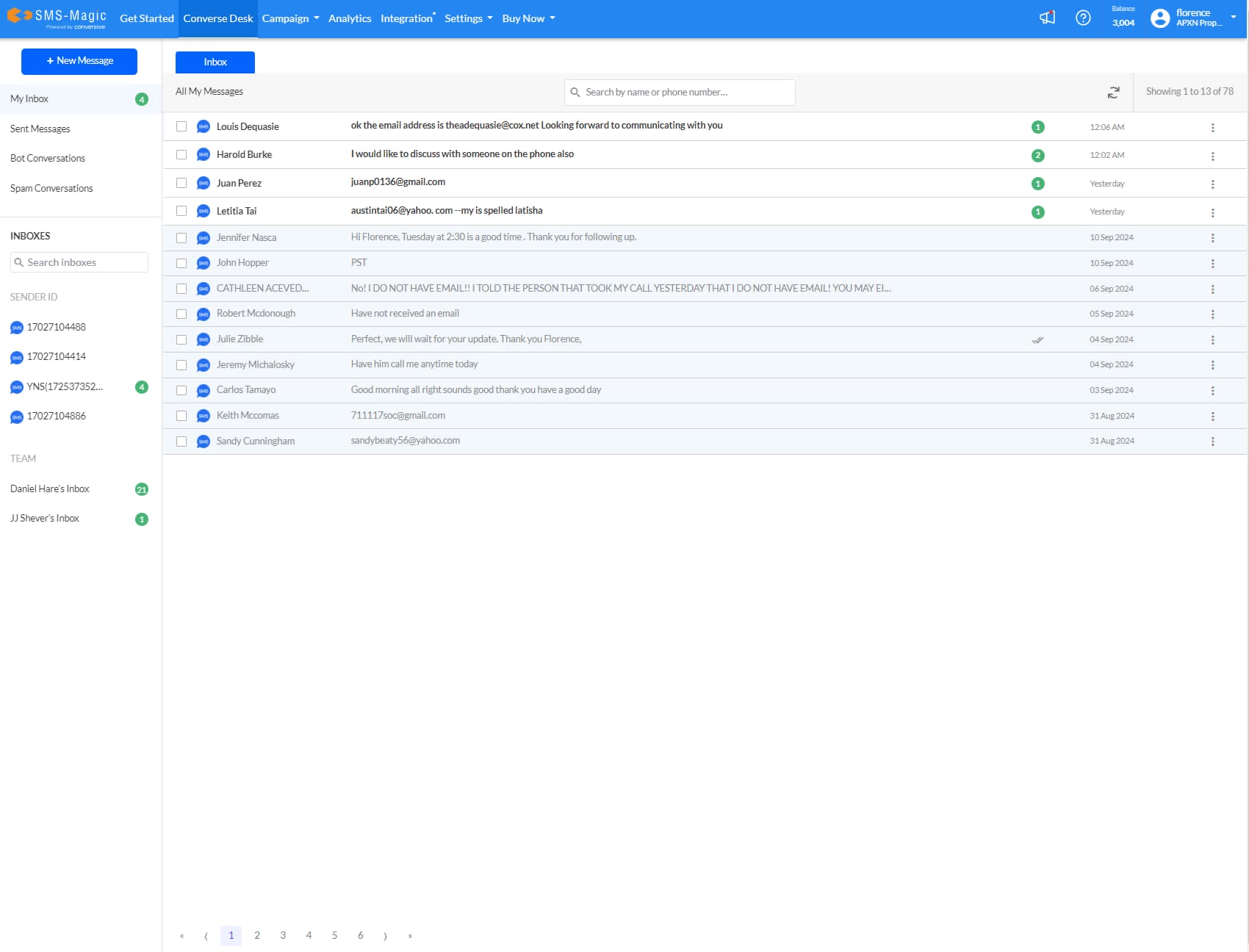Open the help question mark icon
Viewport: 1249px width, 952px height.
(1083, 18)
